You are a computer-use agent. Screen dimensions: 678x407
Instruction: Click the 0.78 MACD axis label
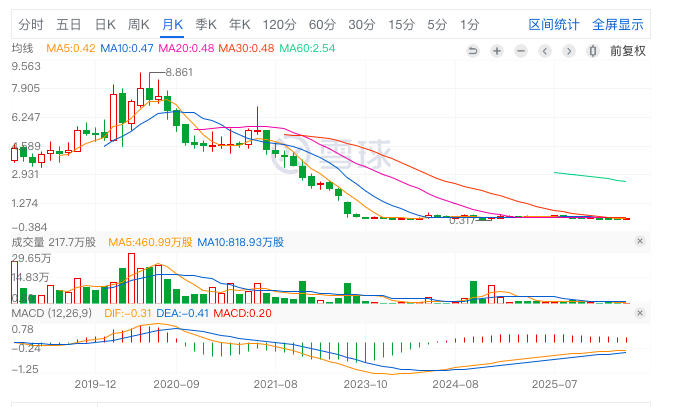coord(22,330)
